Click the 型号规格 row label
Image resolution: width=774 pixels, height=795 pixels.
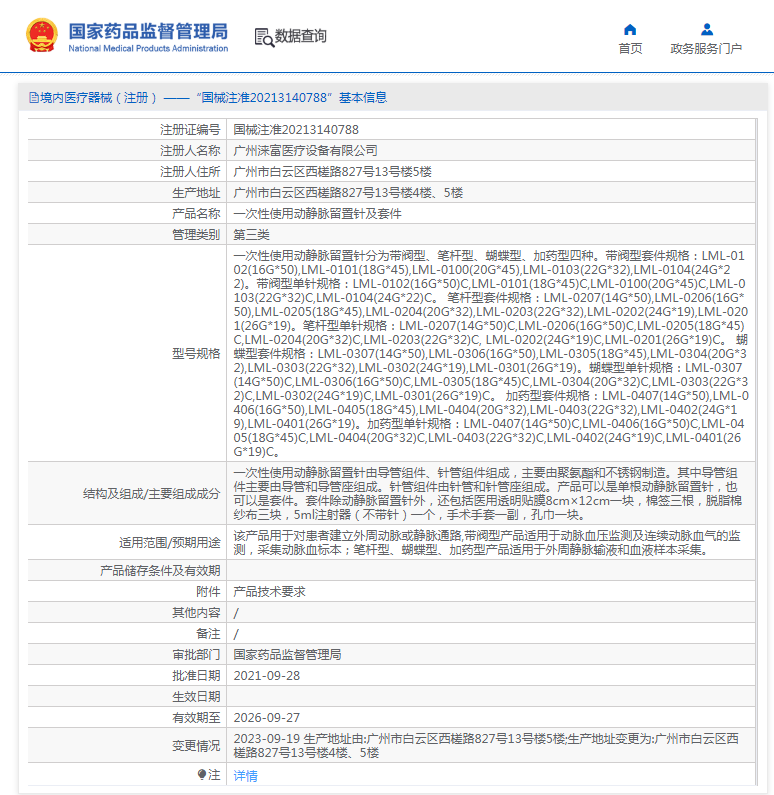point(196,353)
